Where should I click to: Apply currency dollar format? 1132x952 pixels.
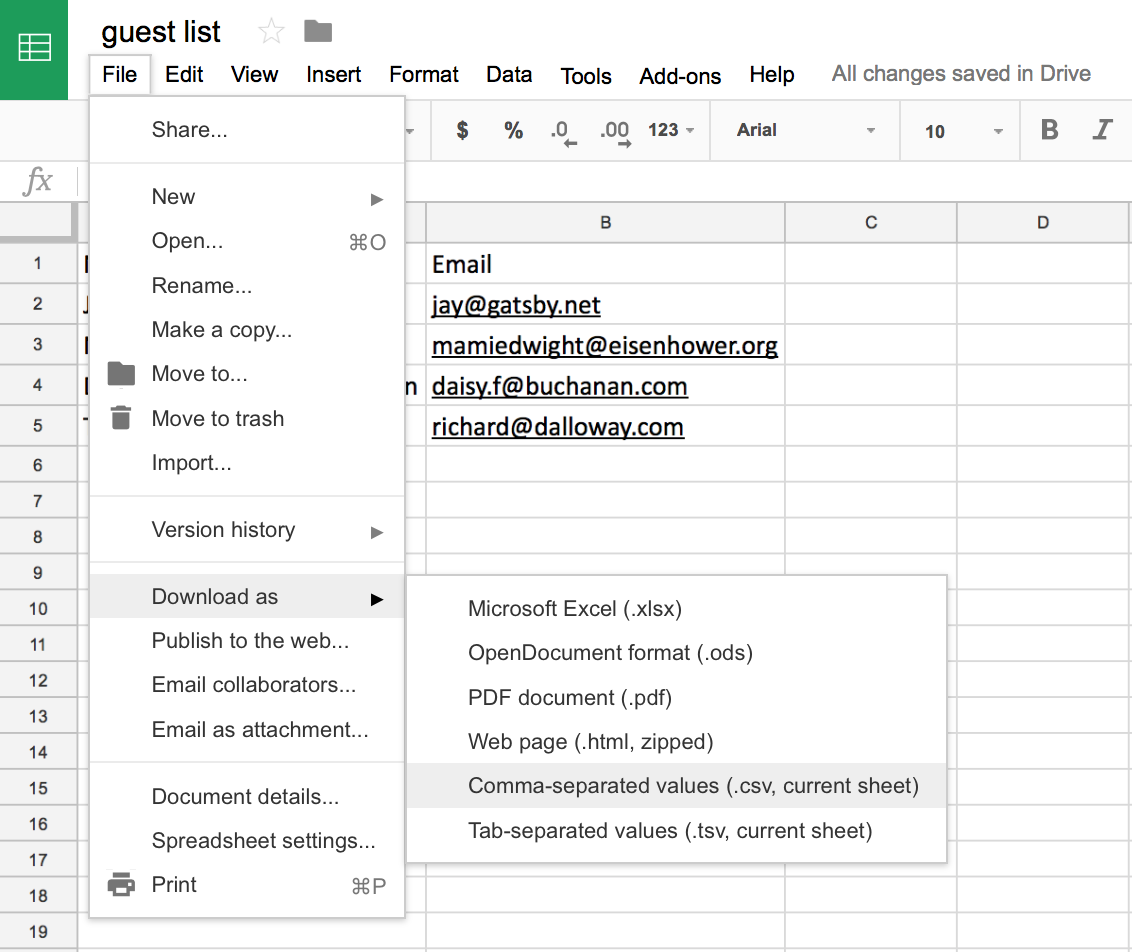point(461,130)
